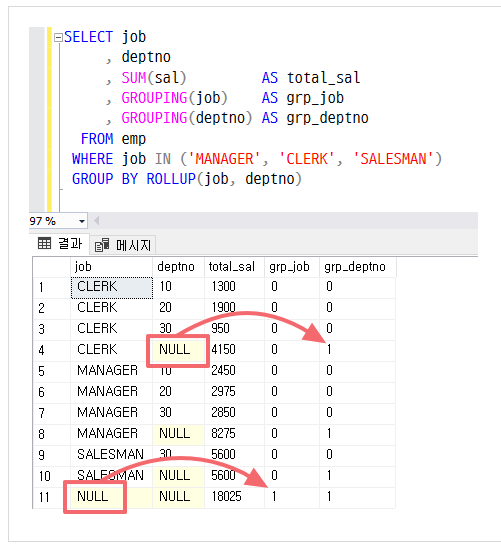
Task: Click the SUM(sal) expression in the query
Action: (x=154, y=78)
